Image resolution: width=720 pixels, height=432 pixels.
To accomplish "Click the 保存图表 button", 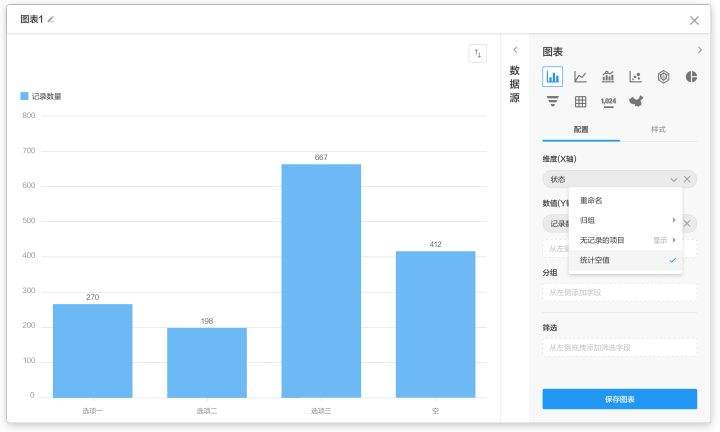I will point(619,399).
